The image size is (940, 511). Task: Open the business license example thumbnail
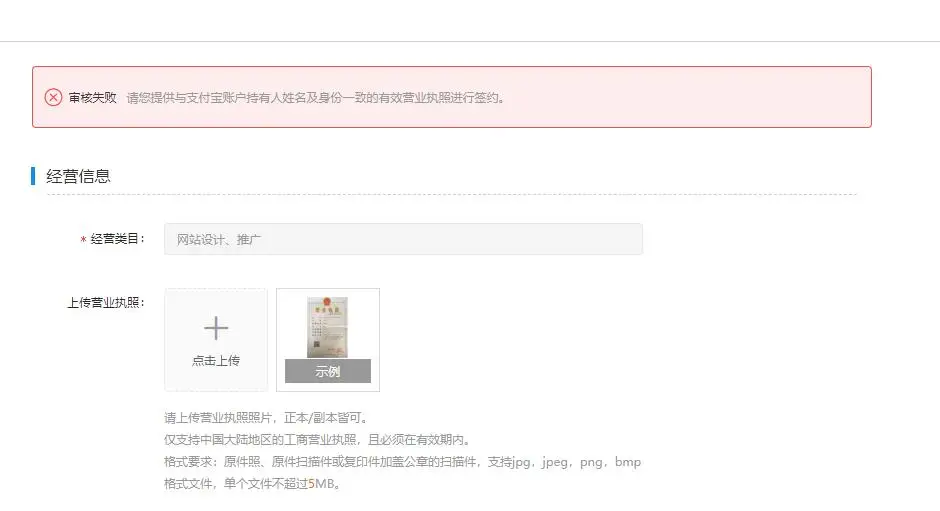[327, 327]
